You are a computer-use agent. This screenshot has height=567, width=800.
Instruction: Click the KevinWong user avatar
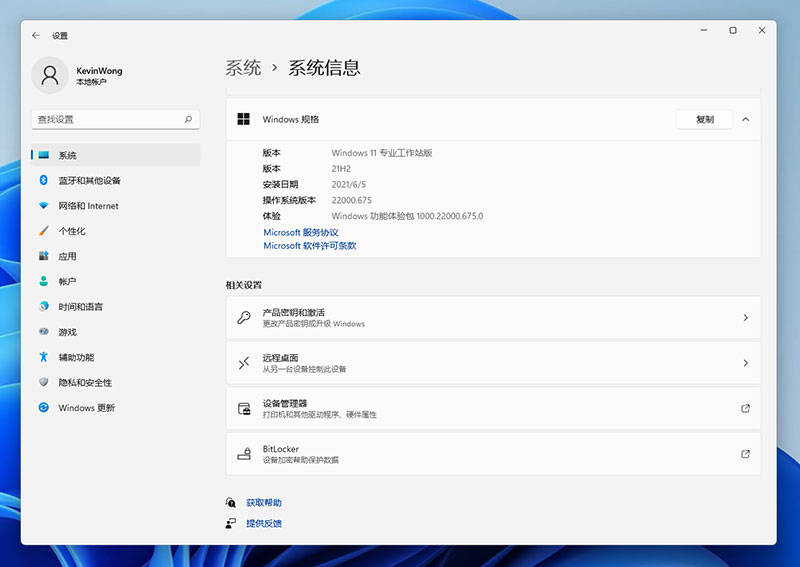(x=50, y=75)
